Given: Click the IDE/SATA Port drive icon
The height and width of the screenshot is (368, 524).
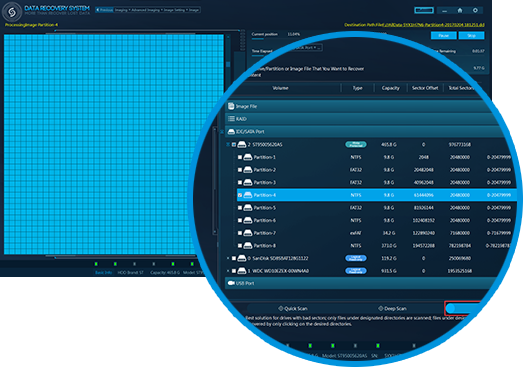Looking at the screenshot, I should 231,131.
